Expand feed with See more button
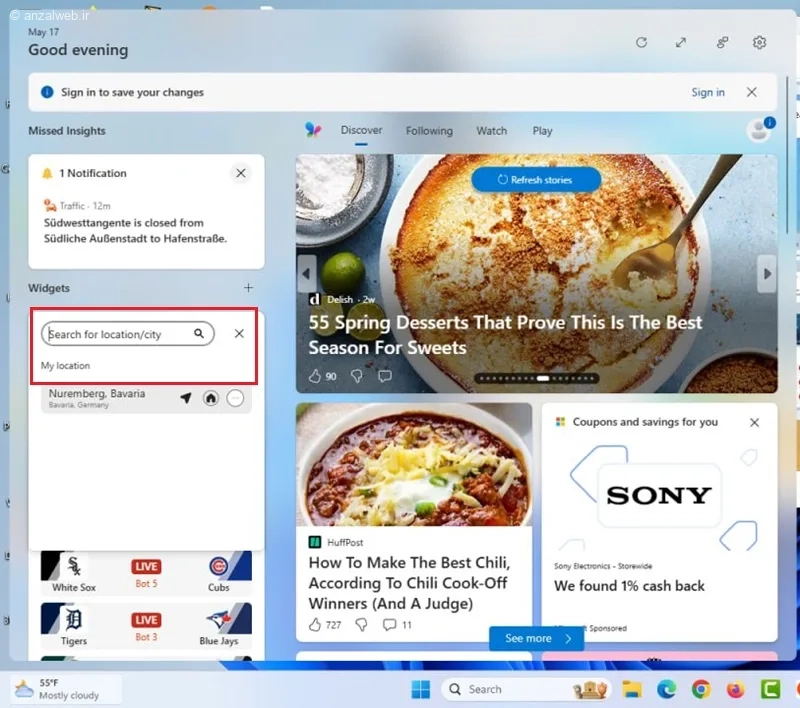800x708 pixels. coord(536,638)
